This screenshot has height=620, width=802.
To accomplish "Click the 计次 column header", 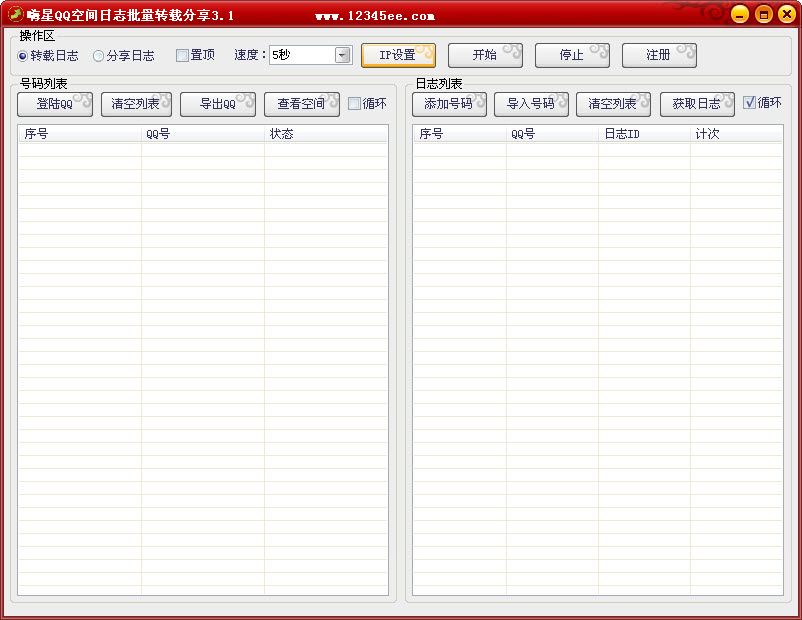I will [x=737, y=134].
